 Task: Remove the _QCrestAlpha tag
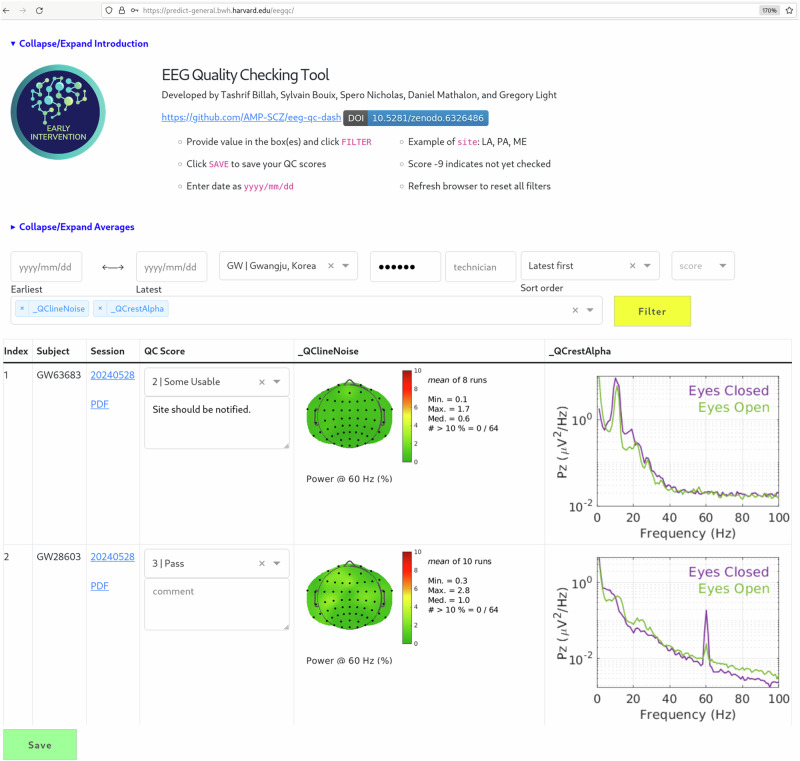pos(101,309)
